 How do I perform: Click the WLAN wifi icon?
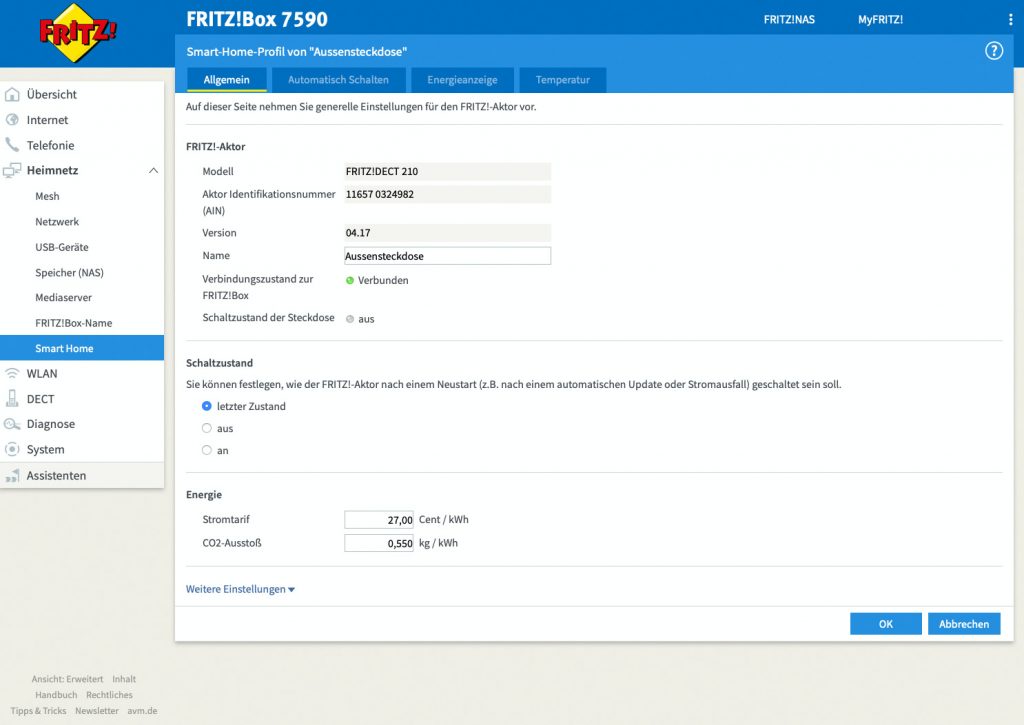click(12, 374)
